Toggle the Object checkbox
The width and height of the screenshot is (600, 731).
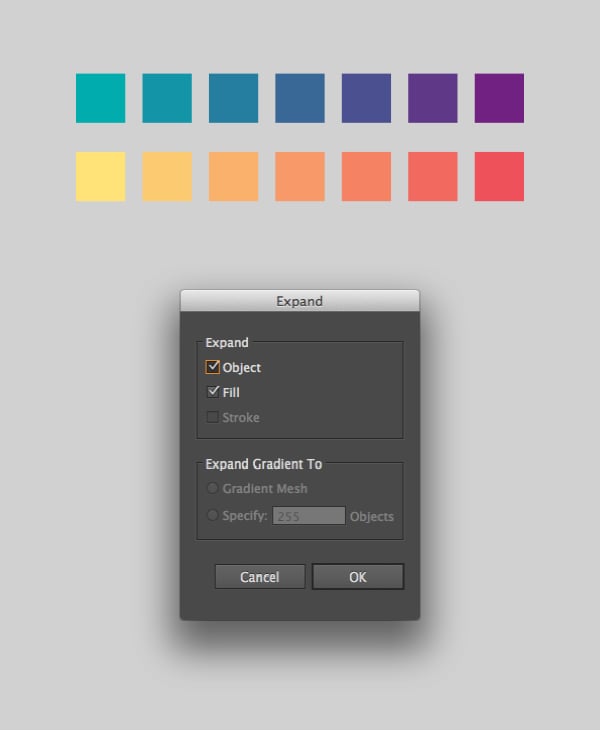click(x=213, y=367)
